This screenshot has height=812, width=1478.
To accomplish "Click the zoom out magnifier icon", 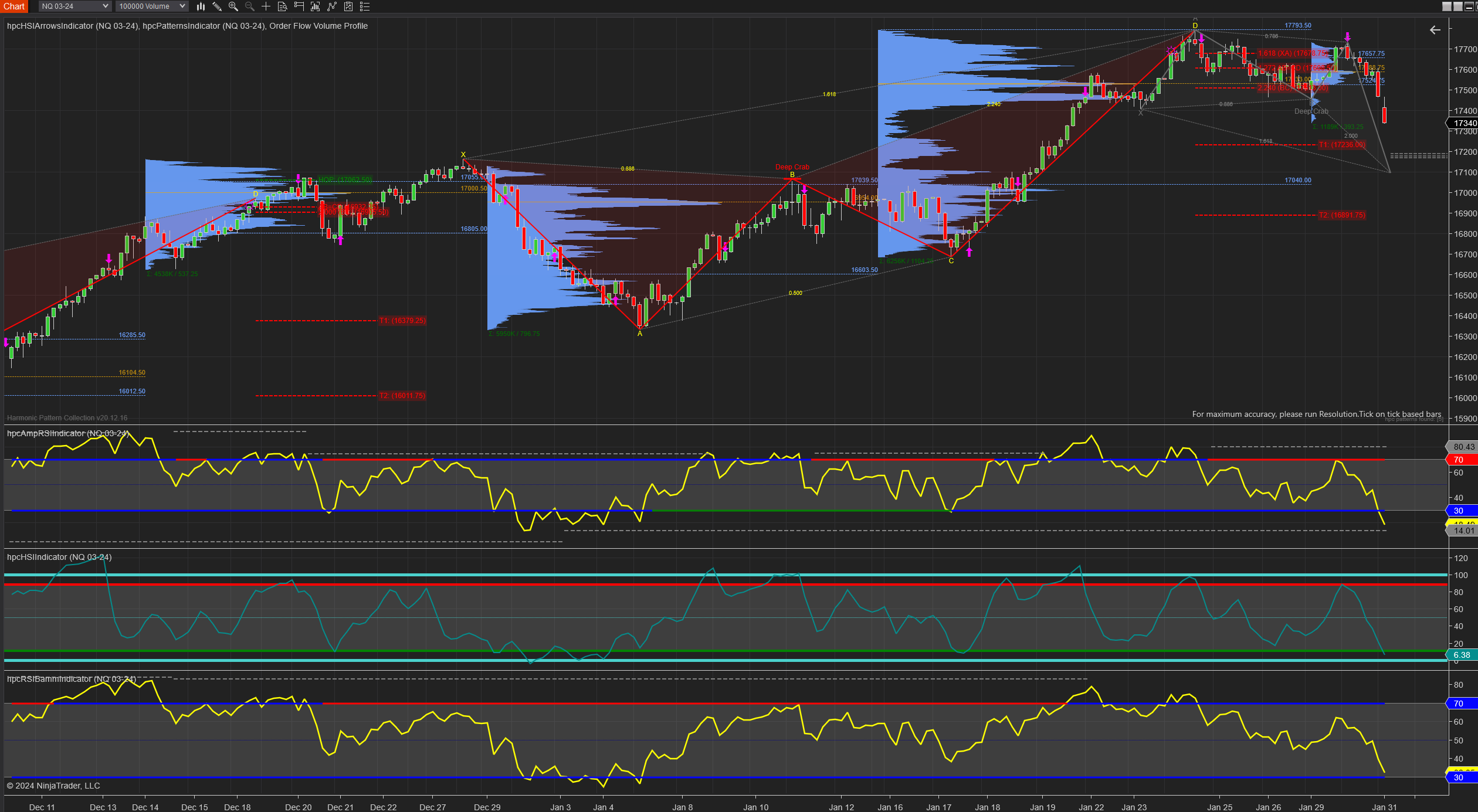I will click(249, 6).
